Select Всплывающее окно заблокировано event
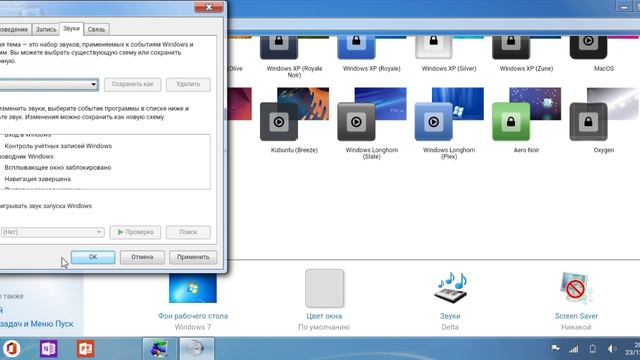The height and width of the screenshot is (360, 640). (x=58, y=167)
